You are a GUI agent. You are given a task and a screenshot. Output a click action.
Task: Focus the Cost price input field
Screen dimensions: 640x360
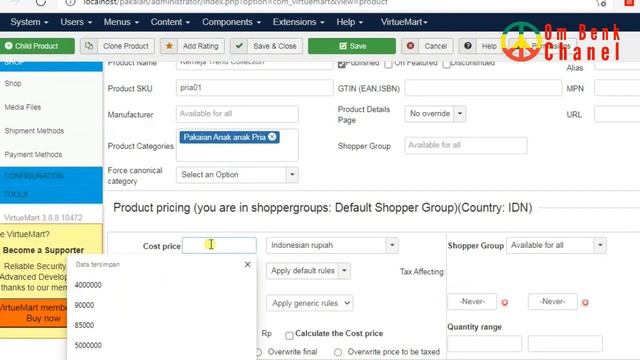219,245
